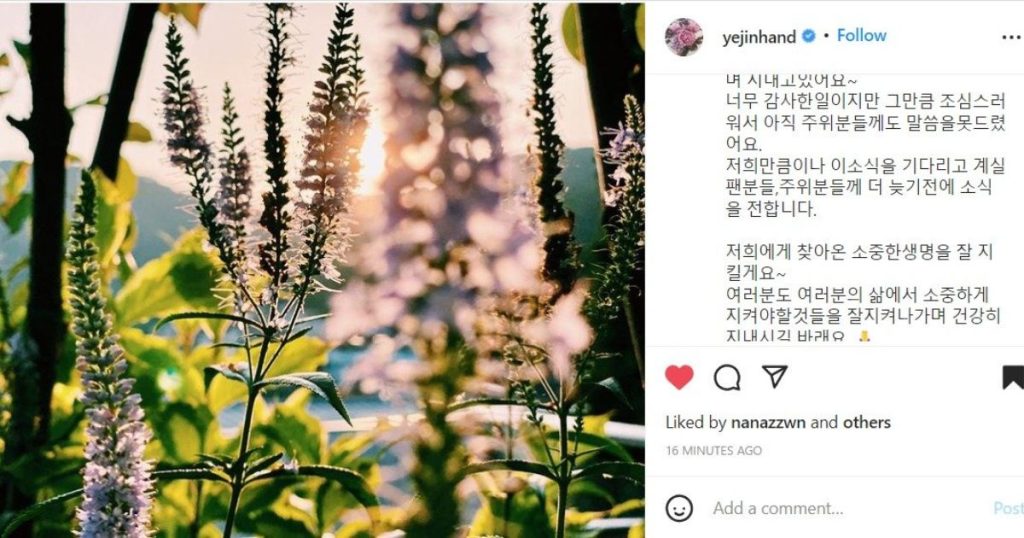
Task: Click the speech bubble comment icon
Action: [727, 377]
